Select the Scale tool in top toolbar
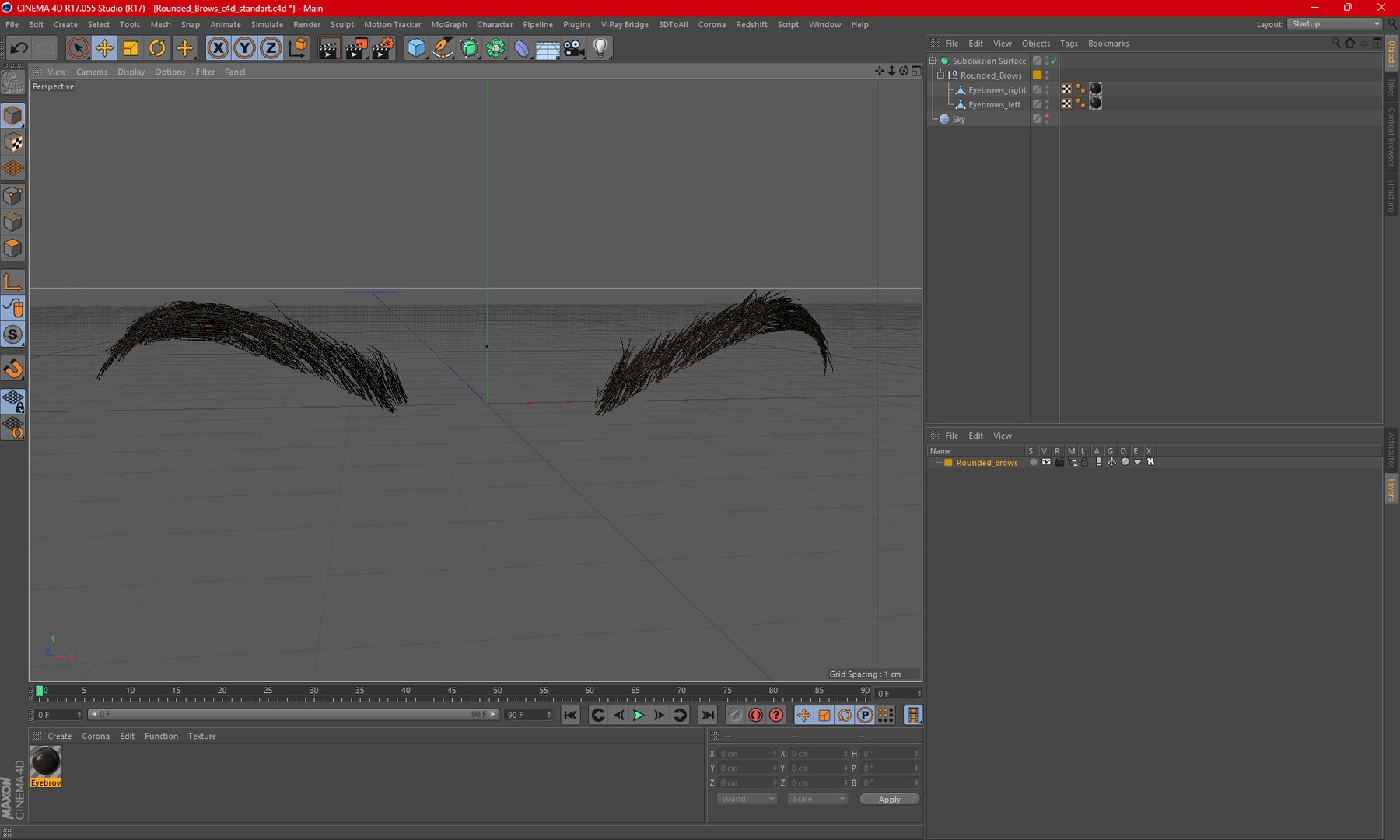This screenshot has width=1400, height=840. 131,48
